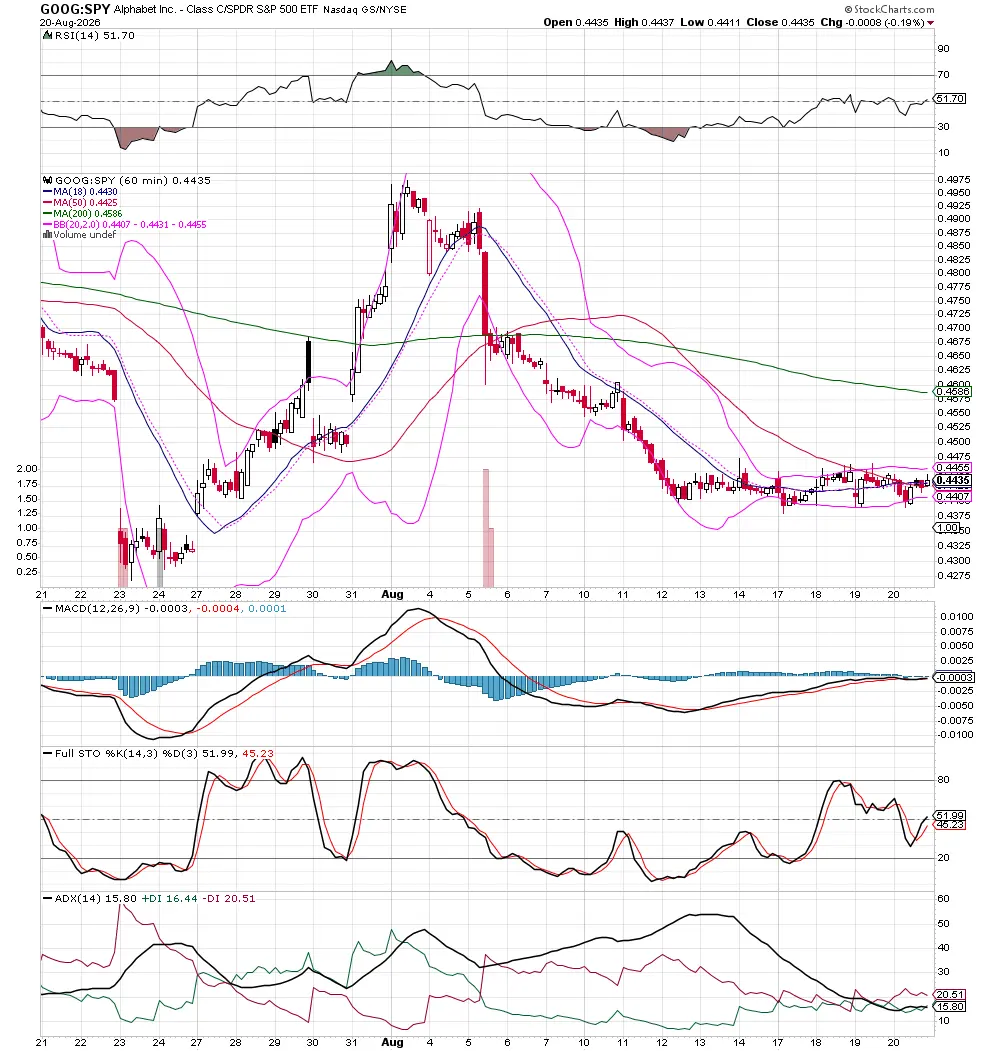Click the 45.23 stochastic axis value tag
Viewport: 990px width, 1051px height.
[x=950, y=824]
